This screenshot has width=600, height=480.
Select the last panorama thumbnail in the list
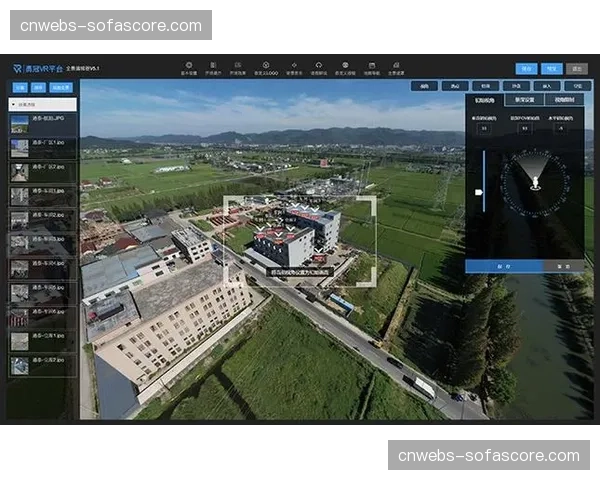20,365
